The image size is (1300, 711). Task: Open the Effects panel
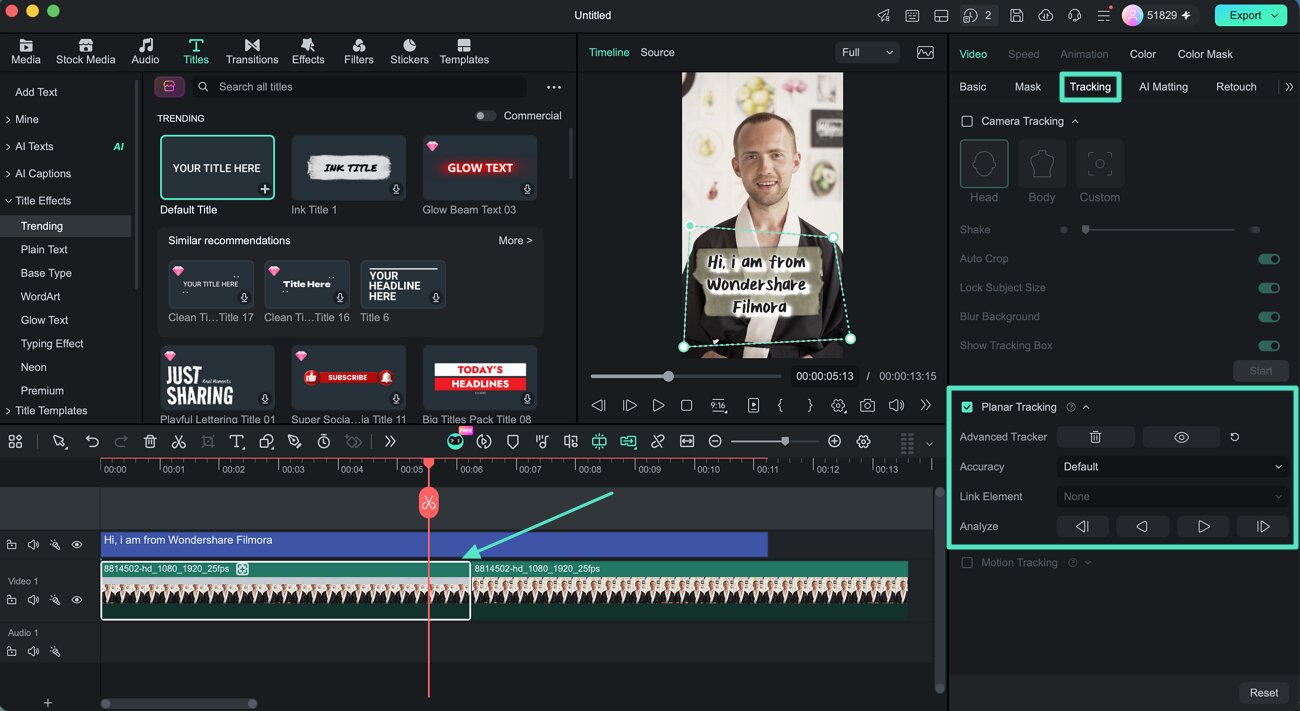pyautogui.click(x=308, y=52)
